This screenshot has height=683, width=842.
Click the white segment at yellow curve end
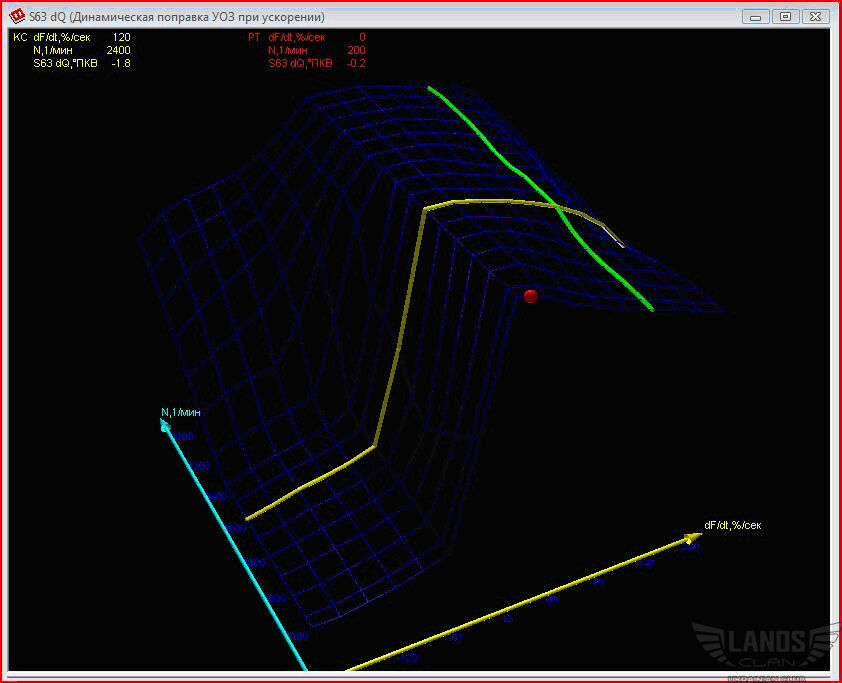(617, 238)
